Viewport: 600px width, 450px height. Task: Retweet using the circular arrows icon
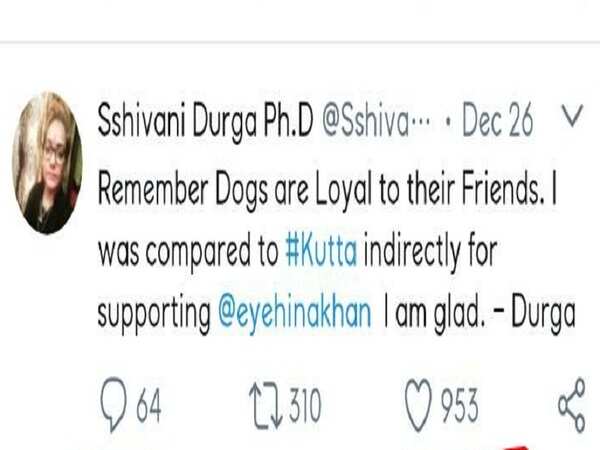click(266, 406)
